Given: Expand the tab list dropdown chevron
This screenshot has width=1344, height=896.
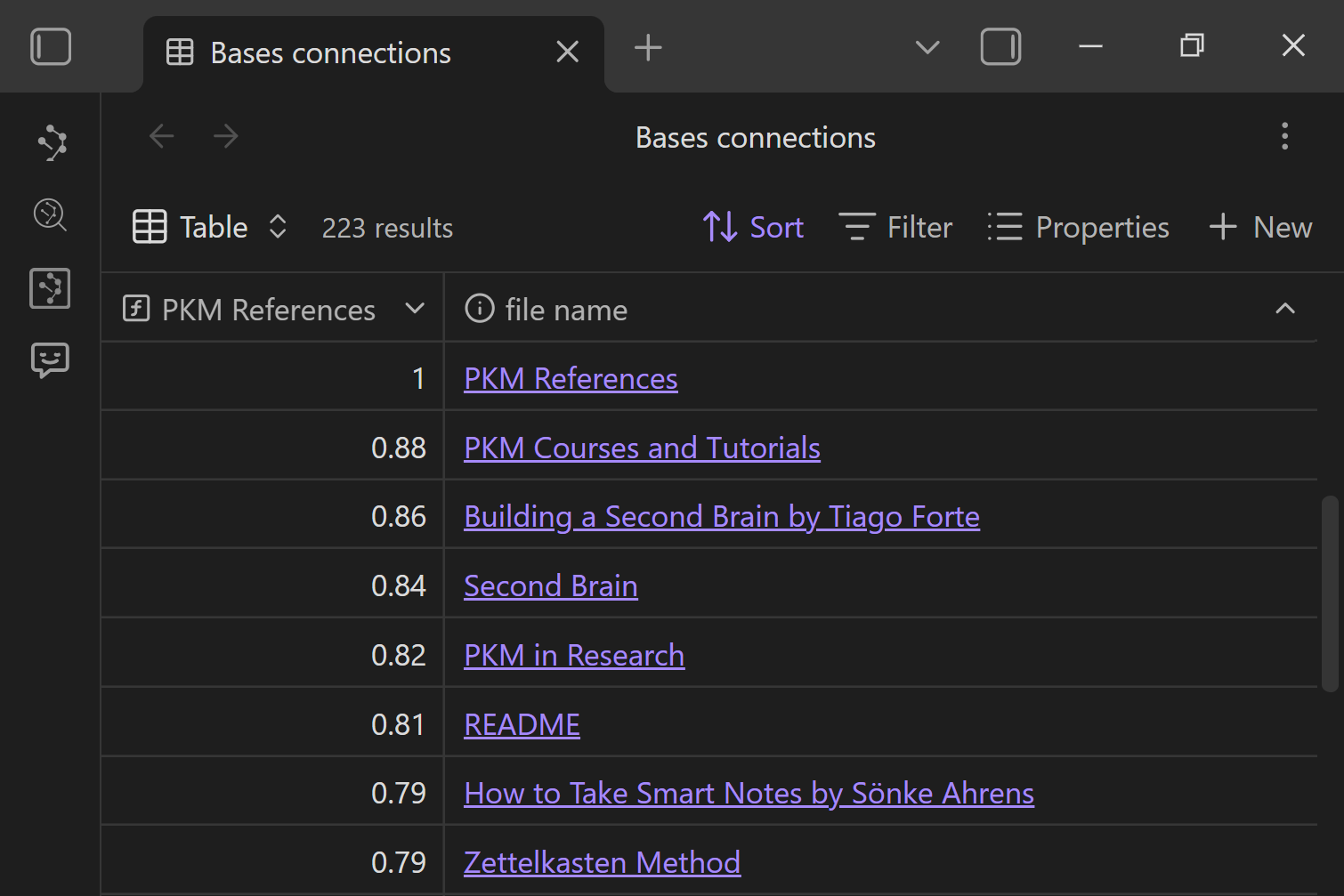Looking at the screenshot, I should [x=927, y=48].
